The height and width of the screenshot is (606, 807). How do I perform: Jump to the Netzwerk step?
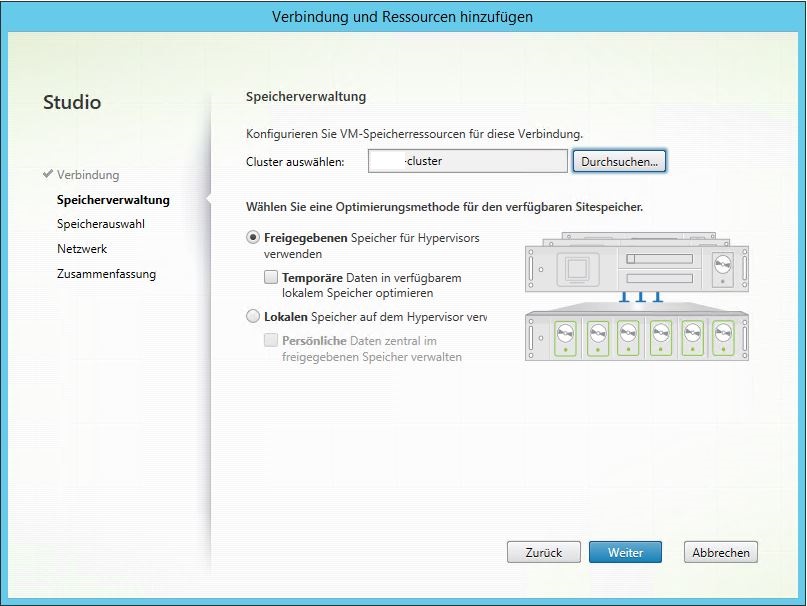coord(82,249)
